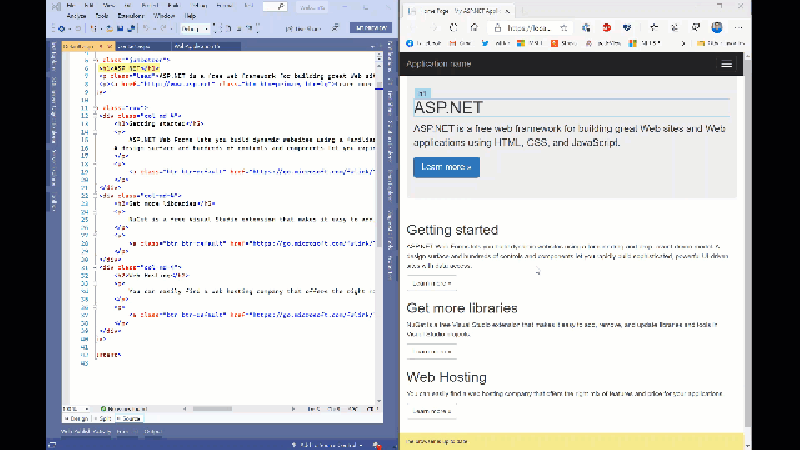Click the Gmail bookmark in favorites bar

(x=461, y=43)
